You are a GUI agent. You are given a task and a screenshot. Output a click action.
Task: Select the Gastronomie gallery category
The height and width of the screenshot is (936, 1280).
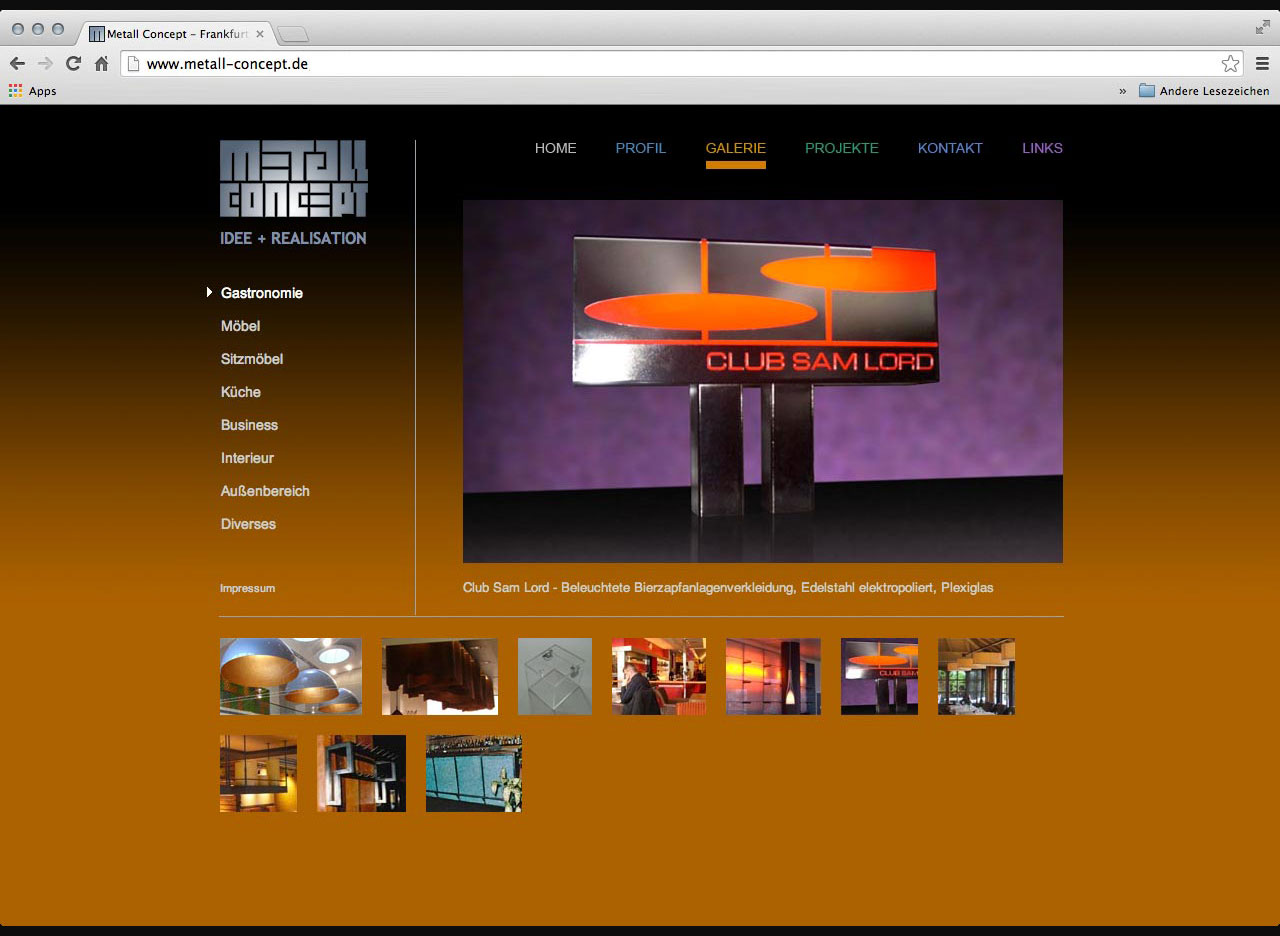click(262, 293)
